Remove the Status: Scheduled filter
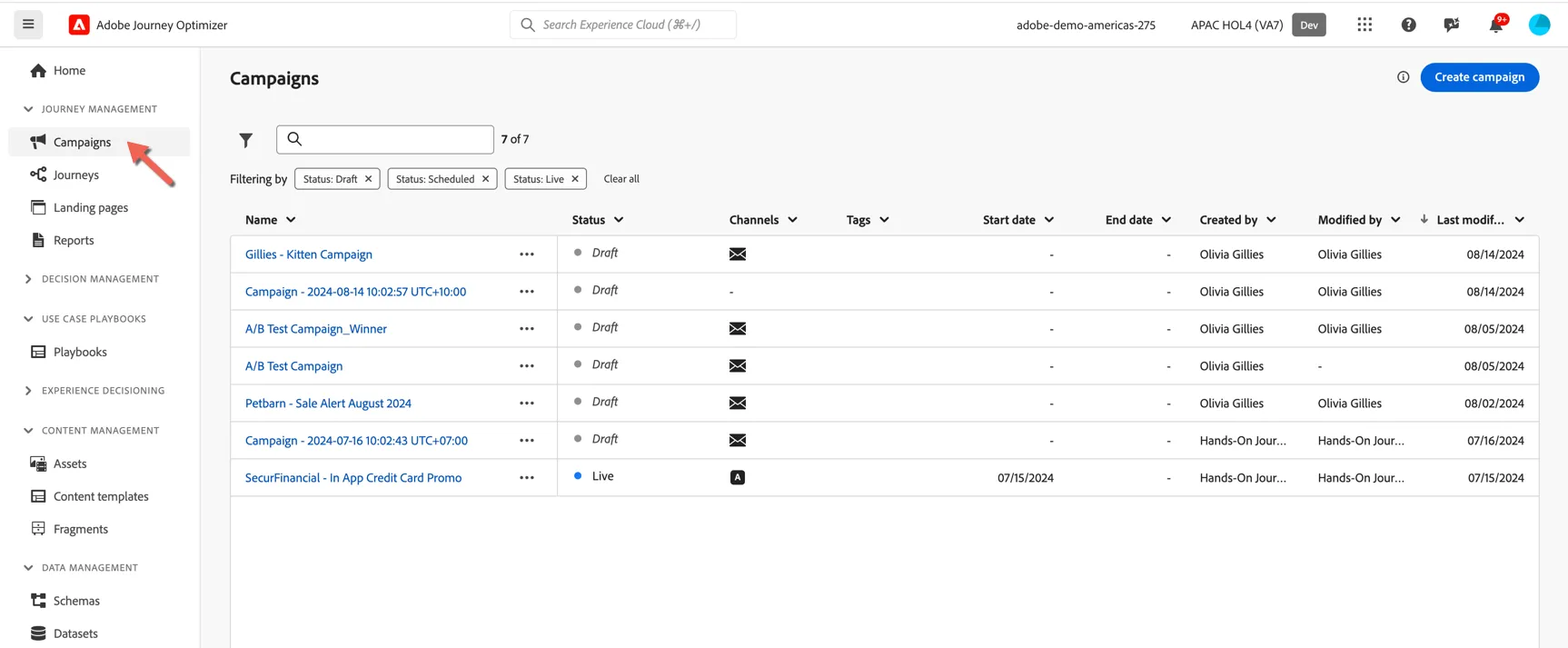 click(485, 179)
